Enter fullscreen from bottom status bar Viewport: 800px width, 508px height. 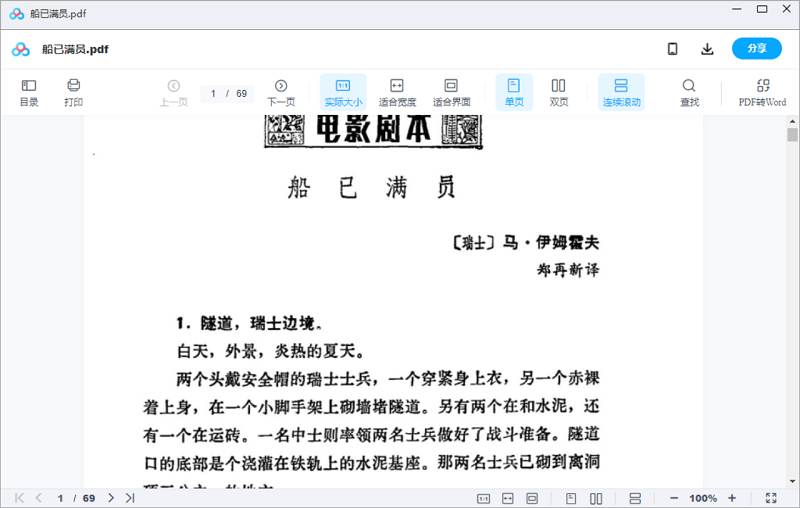[771, 498]
